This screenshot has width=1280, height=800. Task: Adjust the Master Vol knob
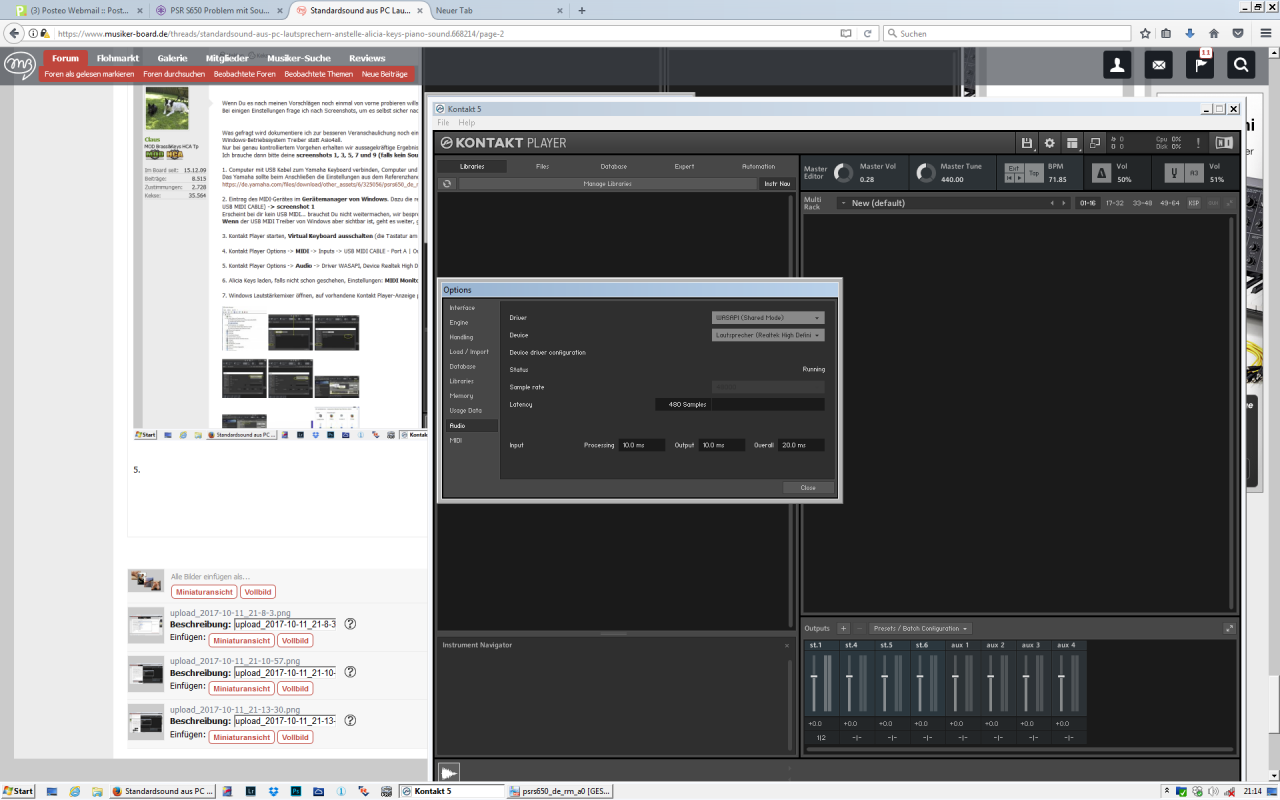click(844, 173)
